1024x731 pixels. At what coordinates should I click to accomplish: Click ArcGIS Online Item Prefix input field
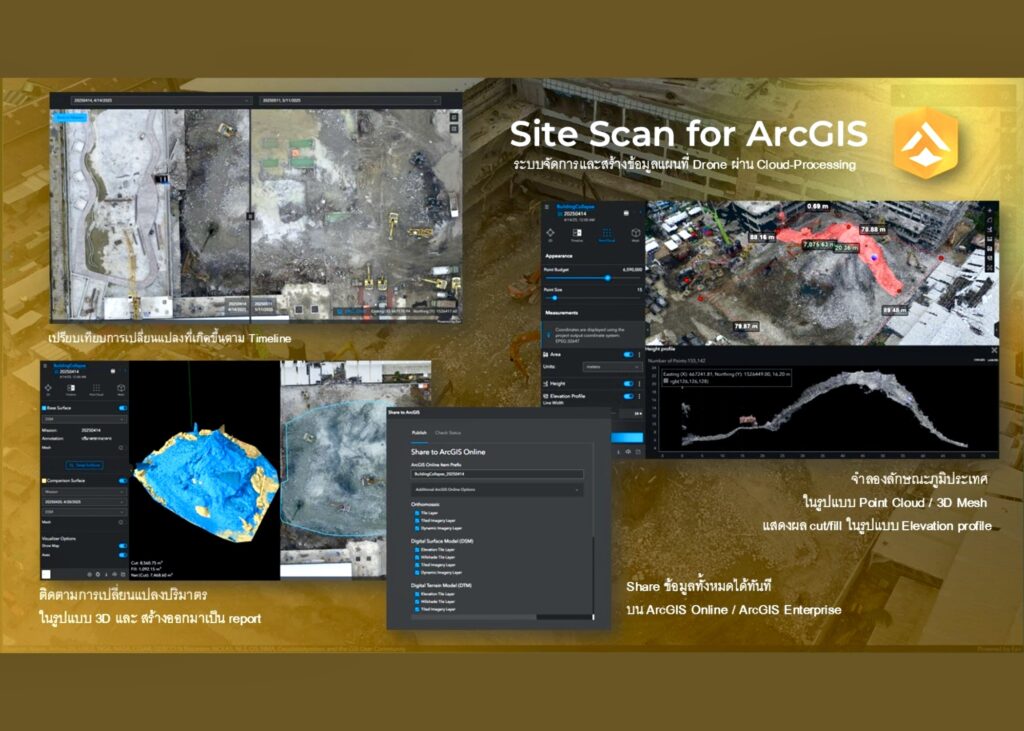(x=496, y=474)
